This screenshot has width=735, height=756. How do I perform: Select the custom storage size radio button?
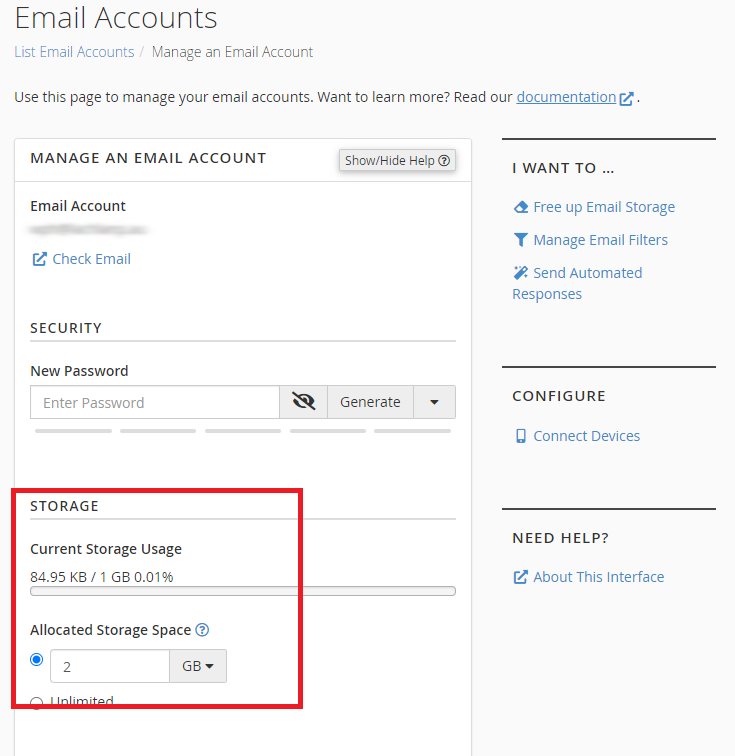[x=37, y=660]
